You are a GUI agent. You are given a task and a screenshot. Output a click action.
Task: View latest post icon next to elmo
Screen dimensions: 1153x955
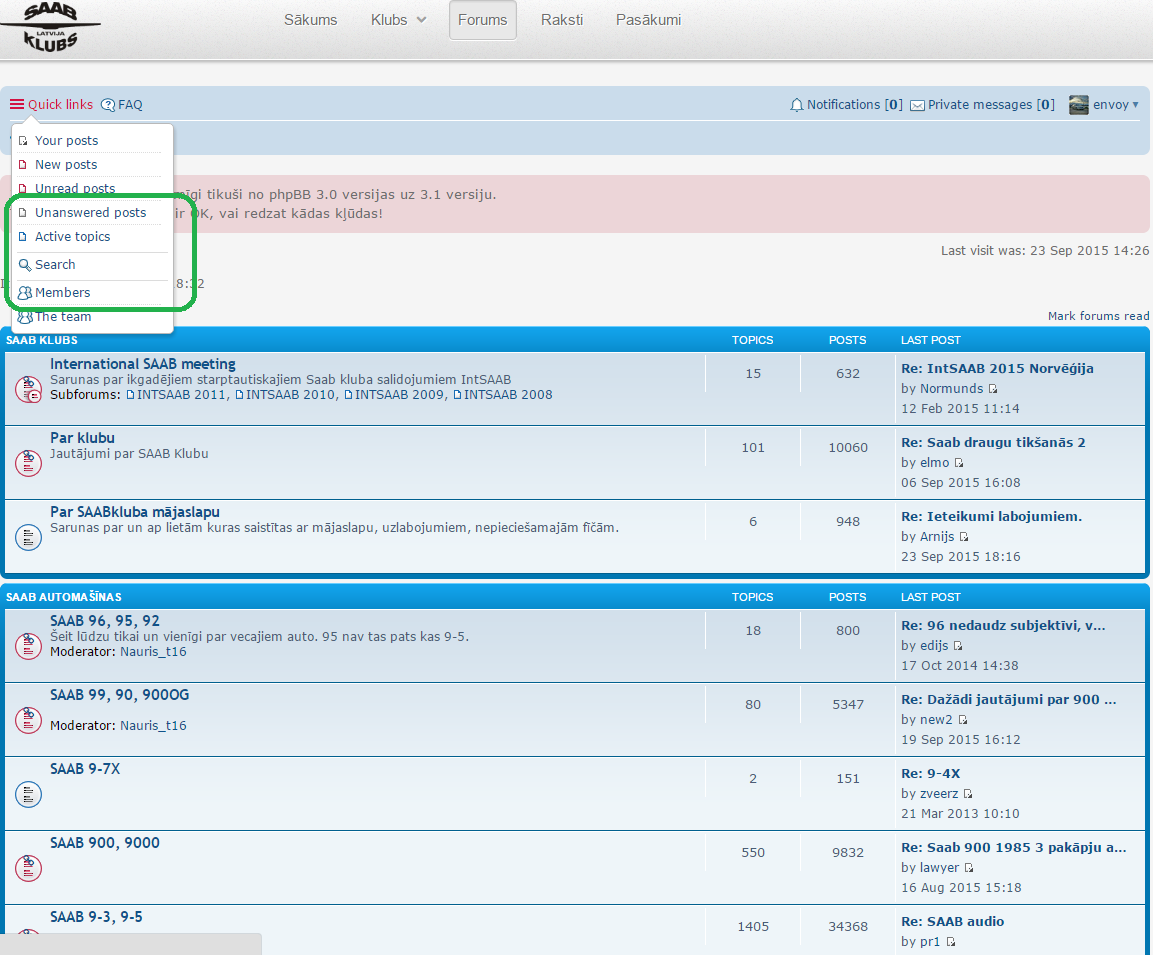pyautogui.click(x=959, y=463)
